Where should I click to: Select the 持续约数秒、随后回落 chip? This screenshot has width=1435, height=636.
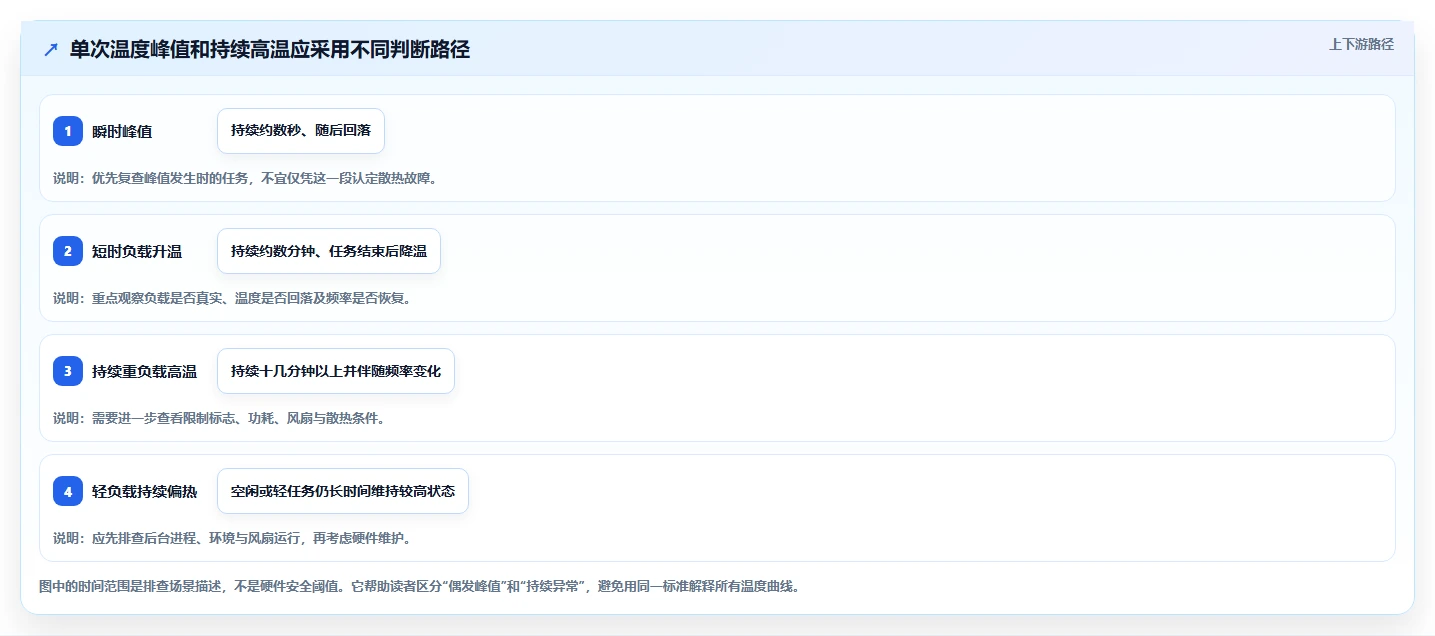pyautogui.click(x=301, y=131)
